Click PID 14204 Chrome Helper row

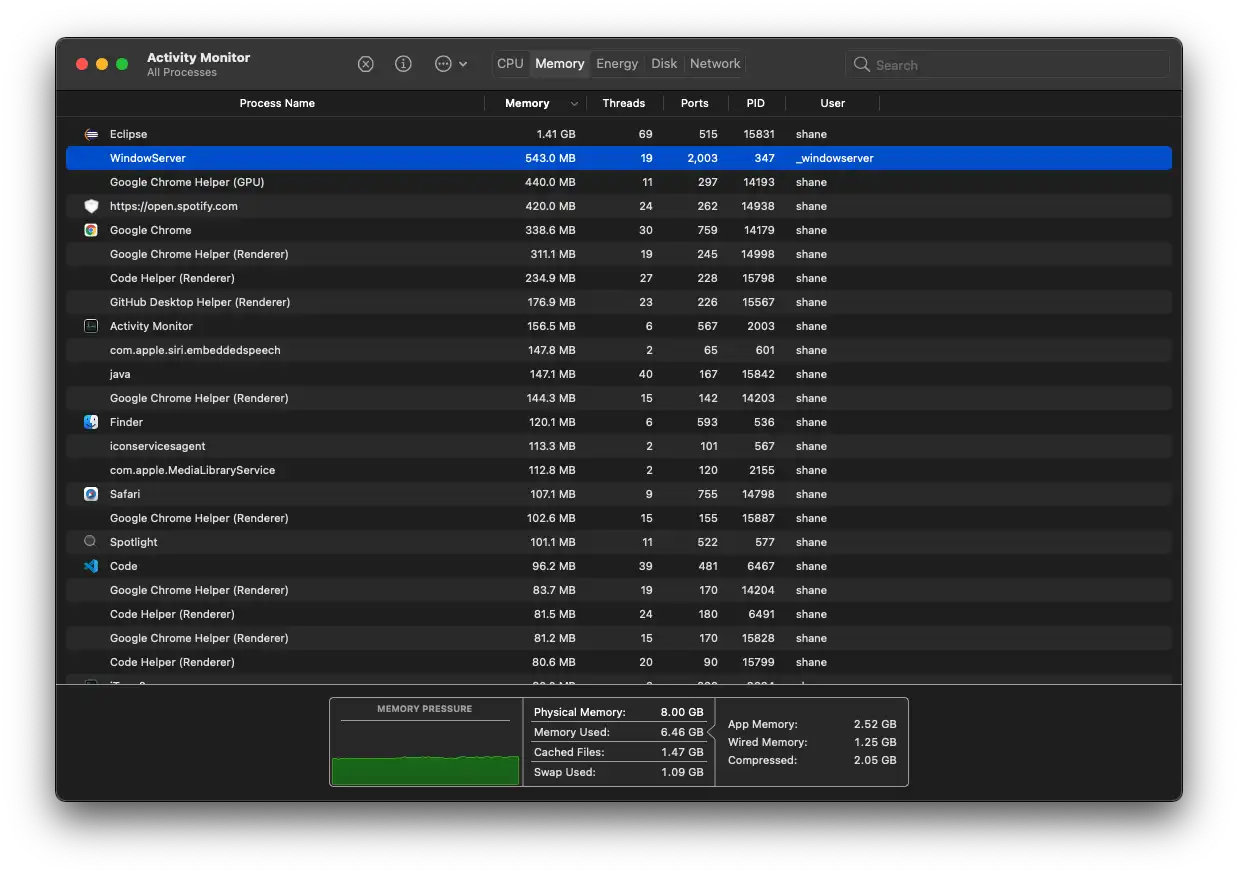tap(758, 590)
